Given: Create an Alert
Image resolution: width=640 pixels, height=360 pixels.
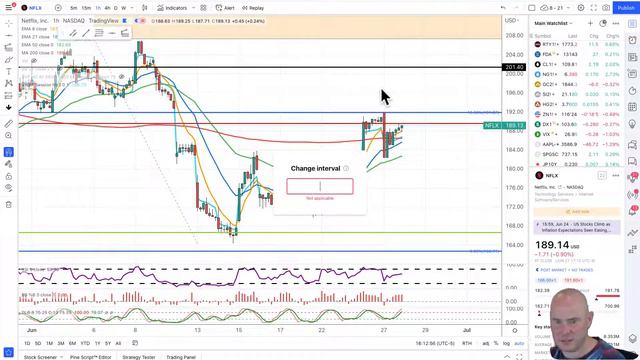Looking at the screenshot, I should coord(225,8).
